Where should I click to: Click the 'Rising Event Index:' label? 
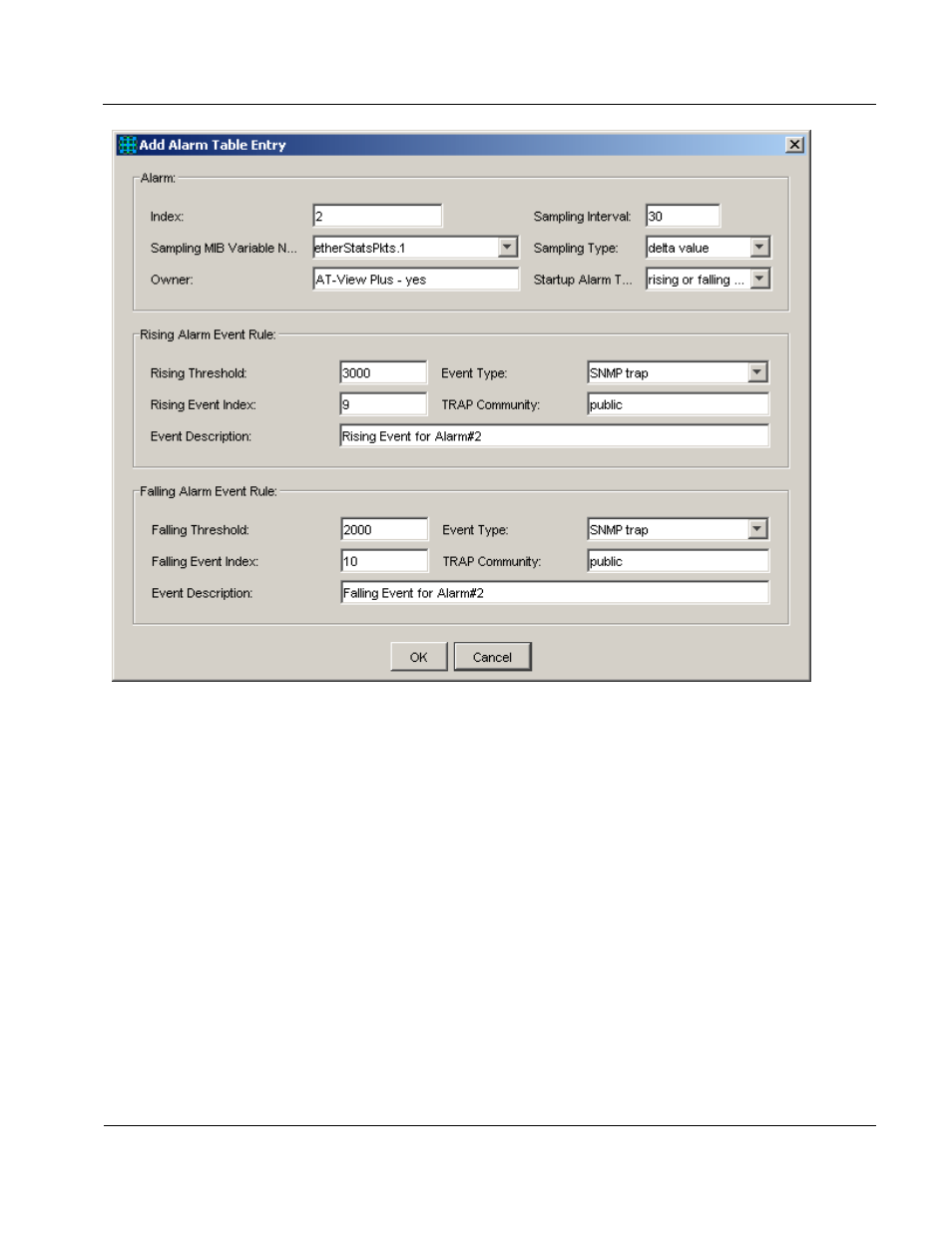click(204, 405)
